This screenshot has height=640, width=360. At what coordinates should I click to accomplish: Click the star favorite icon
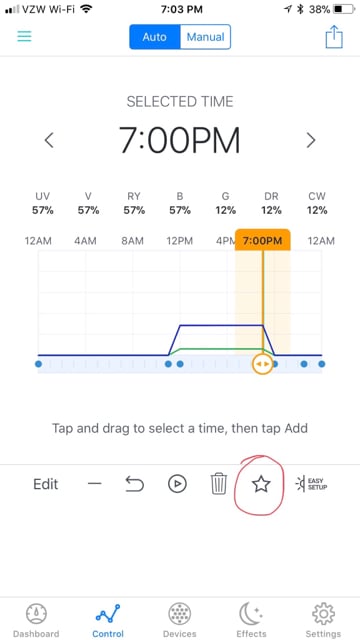261,484
